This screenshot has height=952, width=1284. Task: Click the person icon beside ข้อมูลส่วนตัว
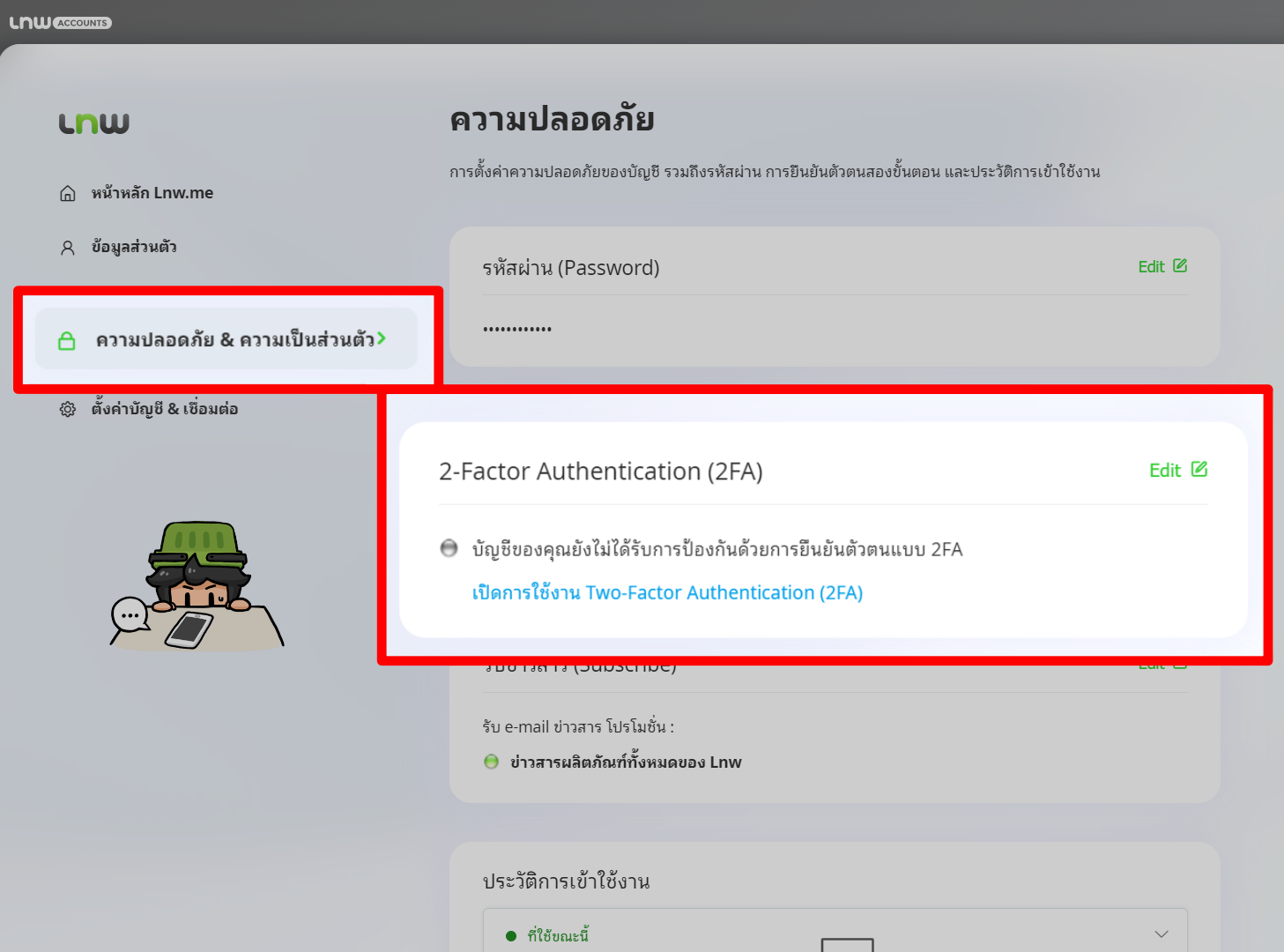68,248
